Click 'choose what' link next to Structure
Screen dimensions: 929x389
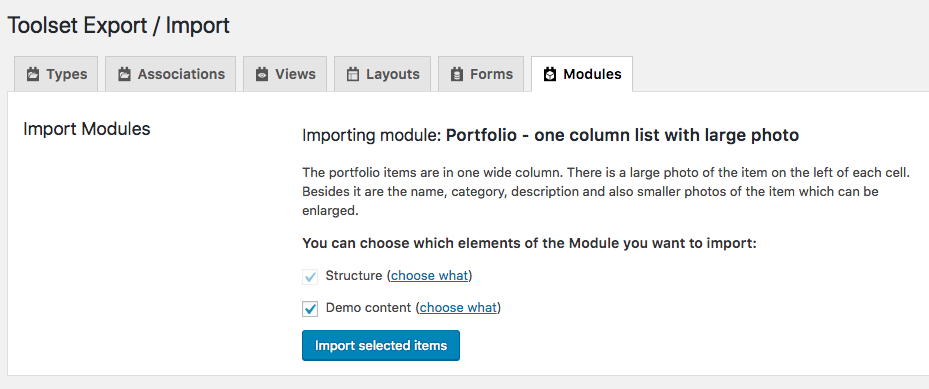pos(430,276)
